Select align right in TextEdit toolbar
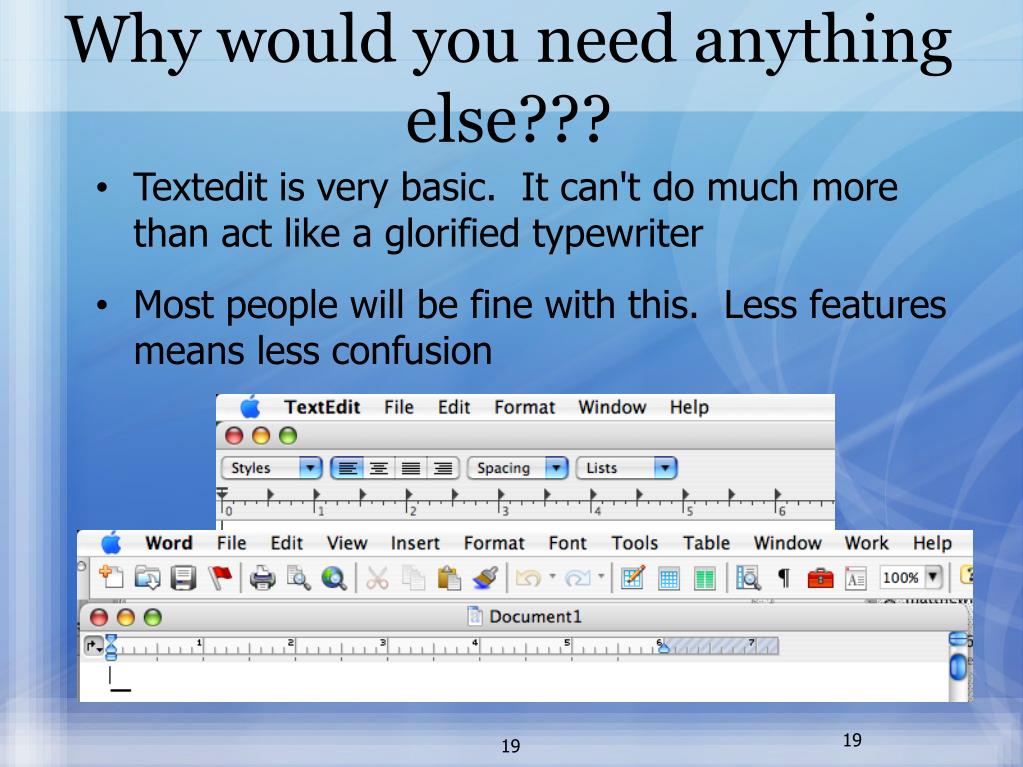 pyautogui.click(x=443, y=468)
